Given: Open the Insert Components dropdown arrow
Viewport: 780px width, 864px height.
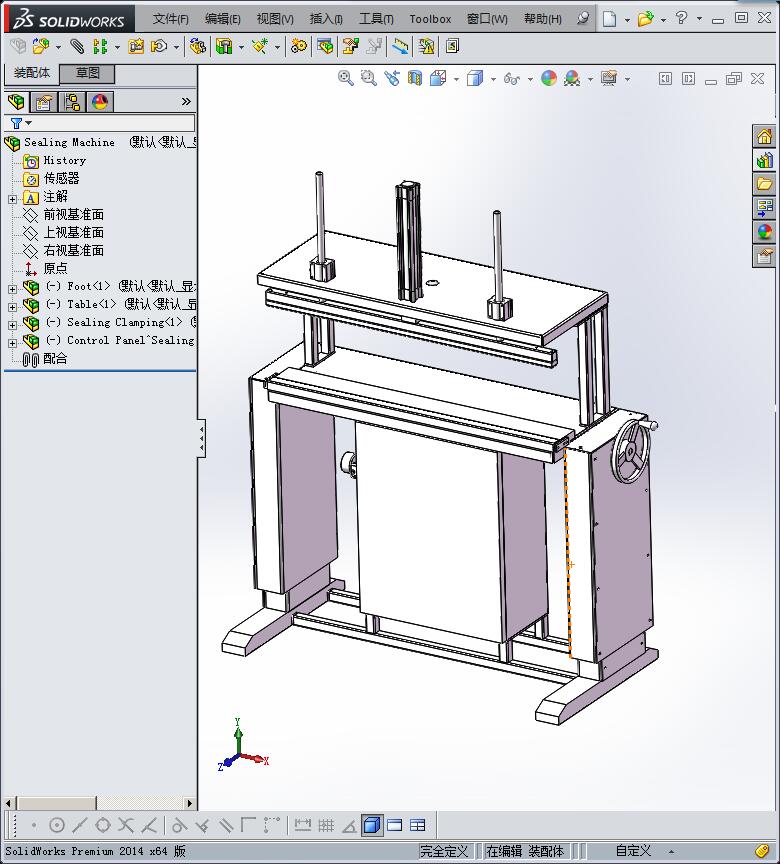Looking at the screenshot, I should [x=58, y=47].
